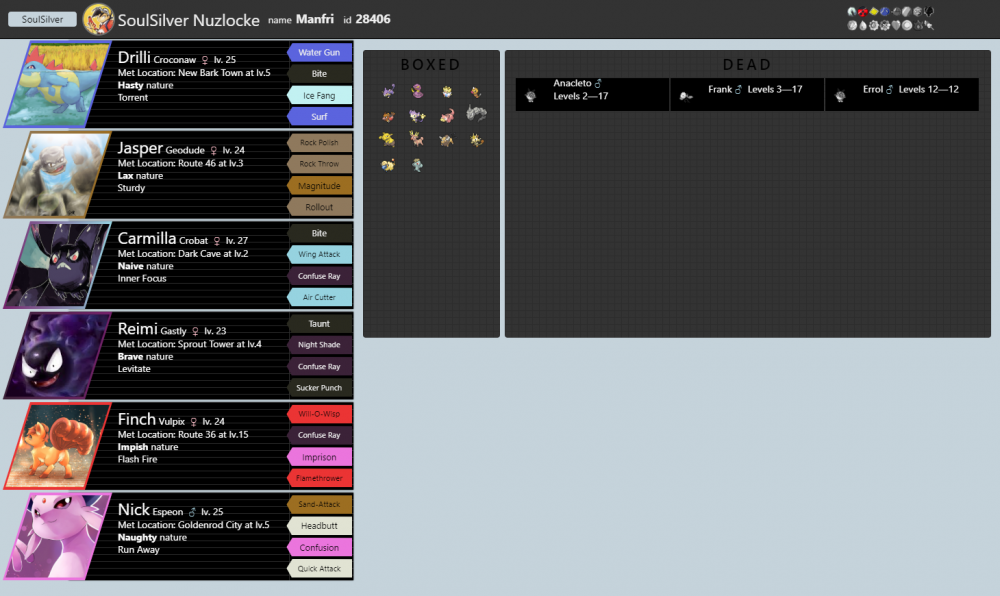The image size is (1000, 596).
Task: Click the Pokéball icon beside Anacleto
Action: (x=531, y=93)
